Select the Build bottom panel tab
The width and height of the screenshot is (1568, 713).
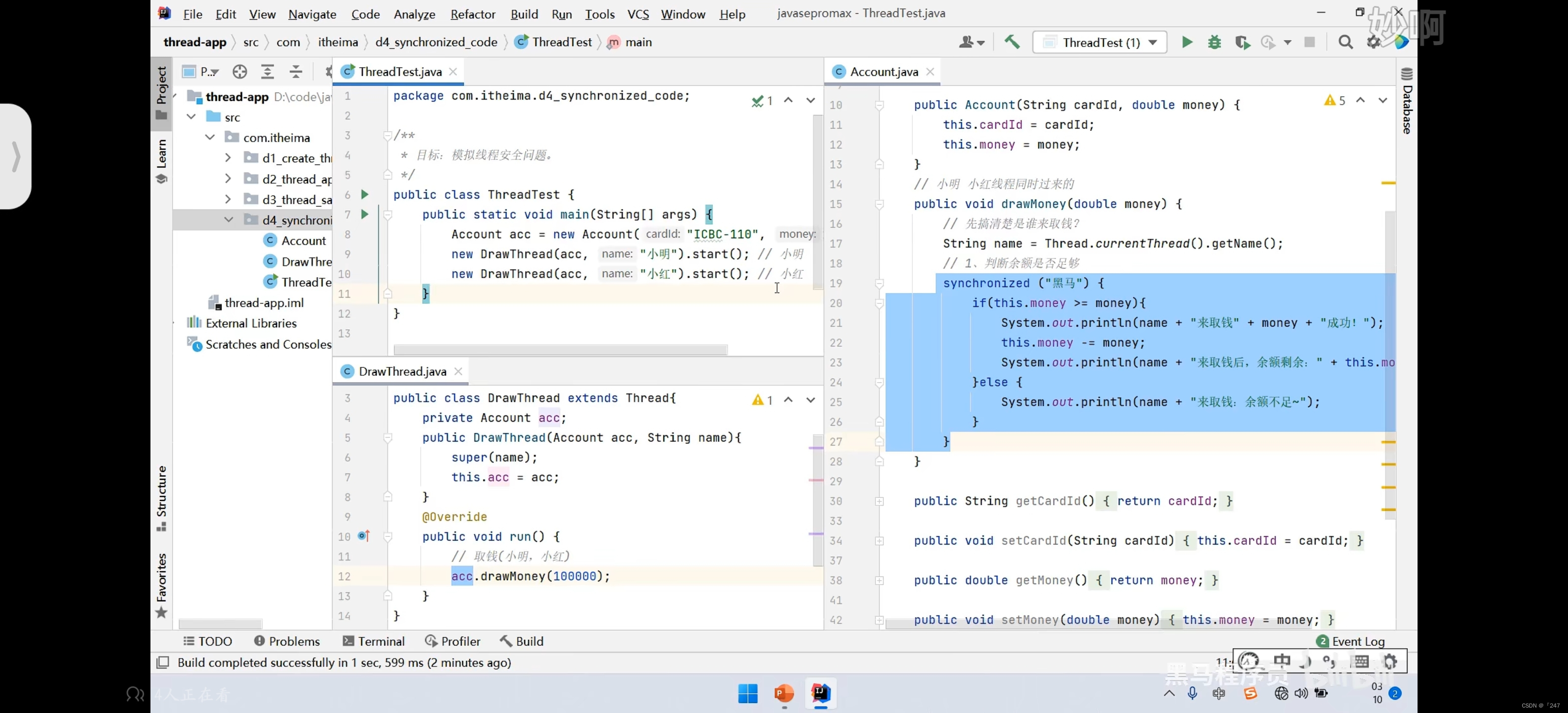click(x=529, y=641)
